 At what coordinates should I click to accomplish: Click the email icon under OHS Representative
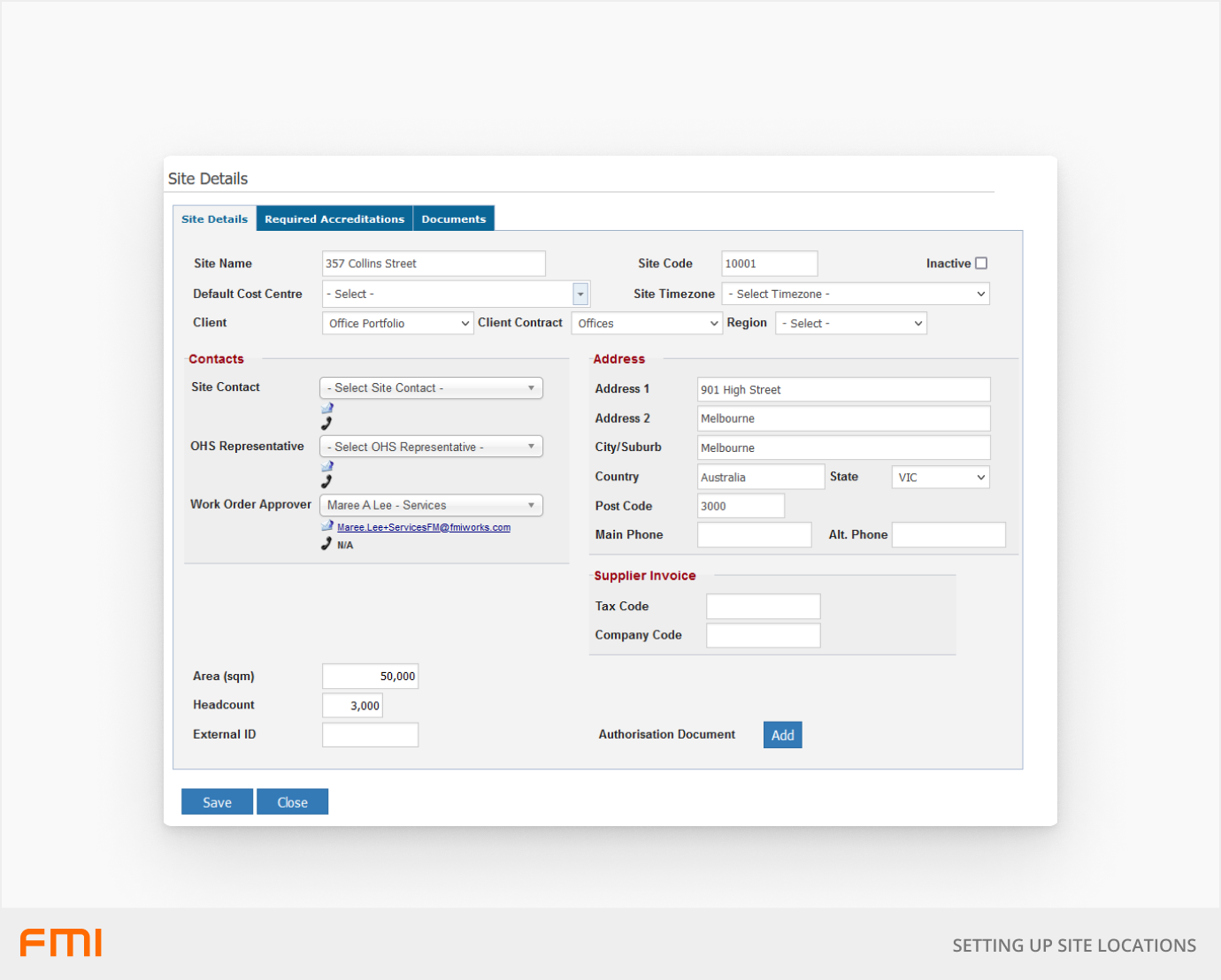[327, 466]
